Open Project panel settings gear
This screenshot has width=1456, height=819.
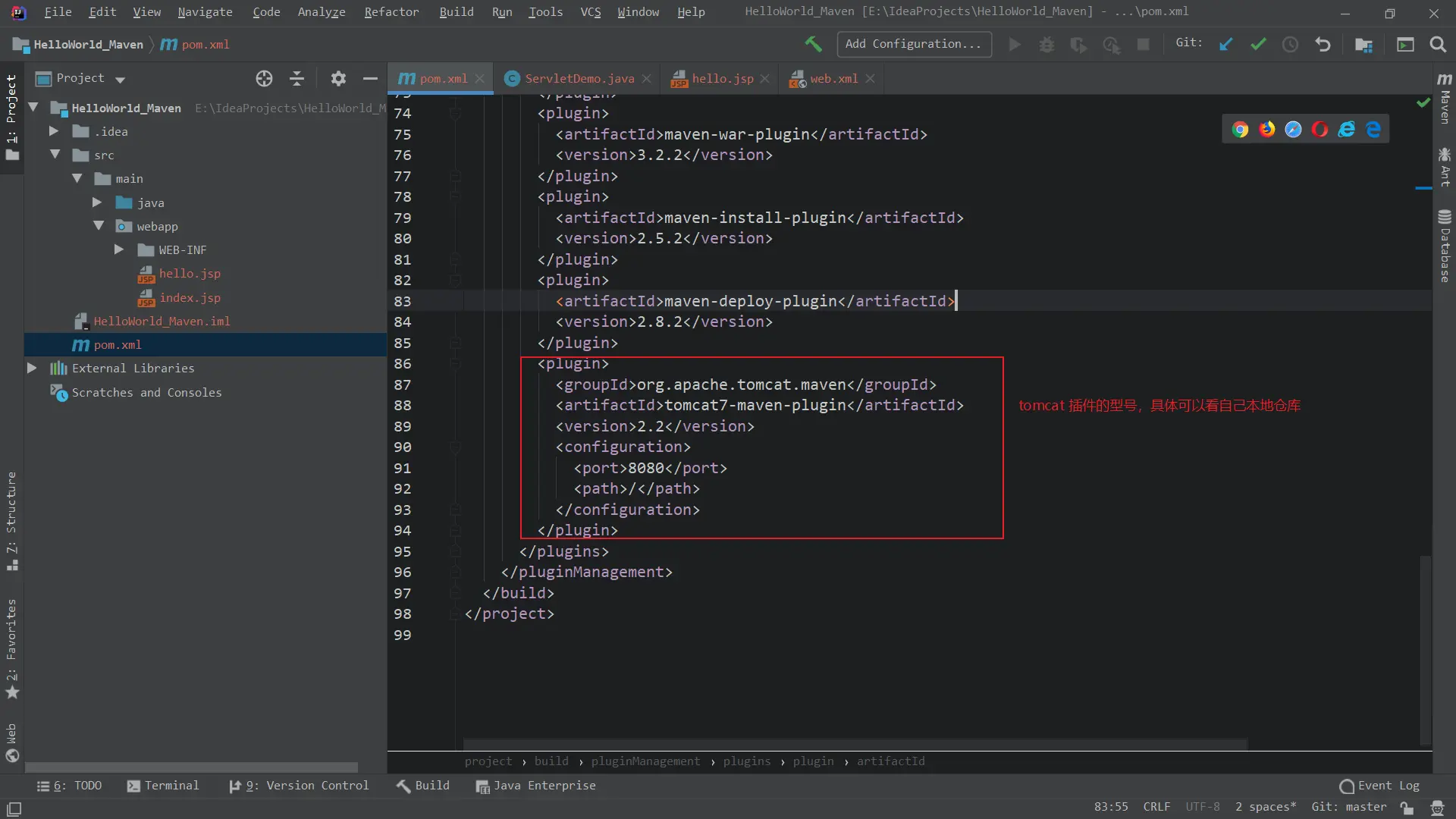pos(338,78)
